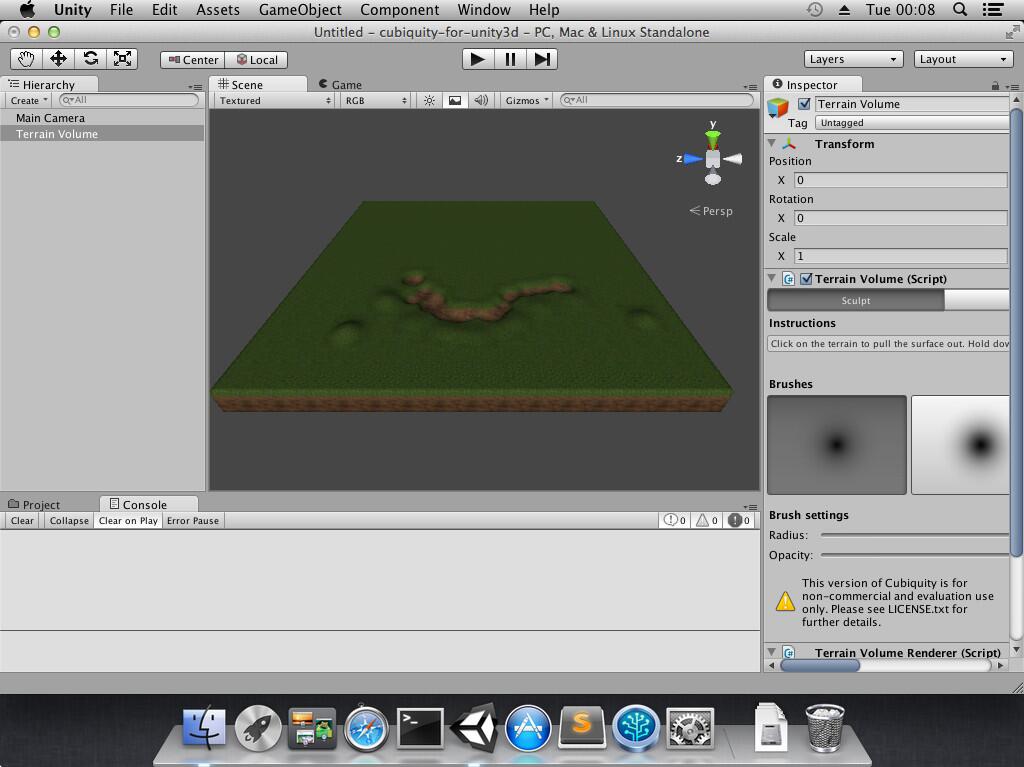Screen dimensions: 1024x767
Task: Toggle scene skybox image effects icon
Action: click(455, 101)
